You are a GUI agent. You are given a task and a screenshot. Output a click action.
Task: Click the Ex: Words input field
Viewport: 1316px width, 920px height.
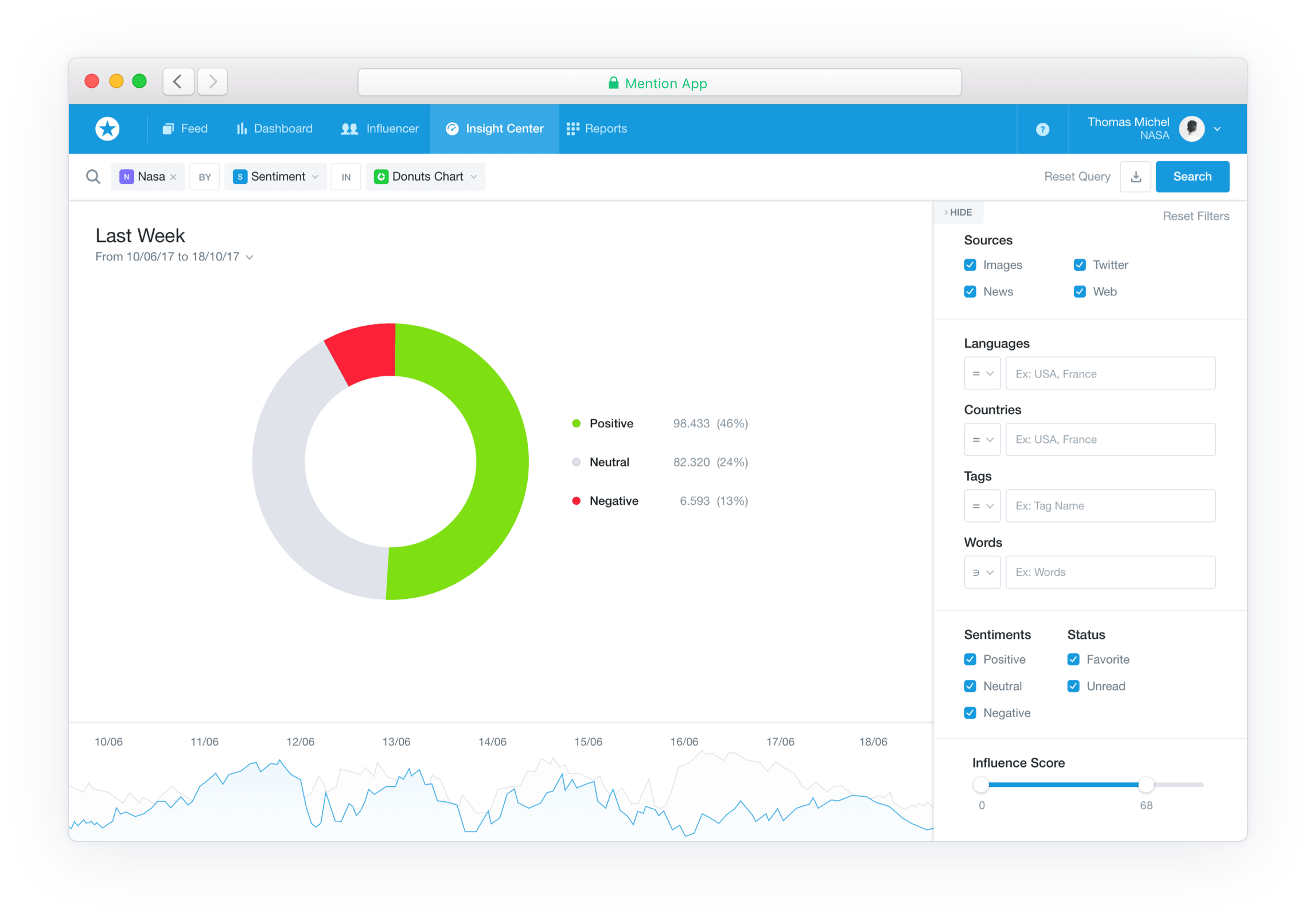tap(1110, 572)
